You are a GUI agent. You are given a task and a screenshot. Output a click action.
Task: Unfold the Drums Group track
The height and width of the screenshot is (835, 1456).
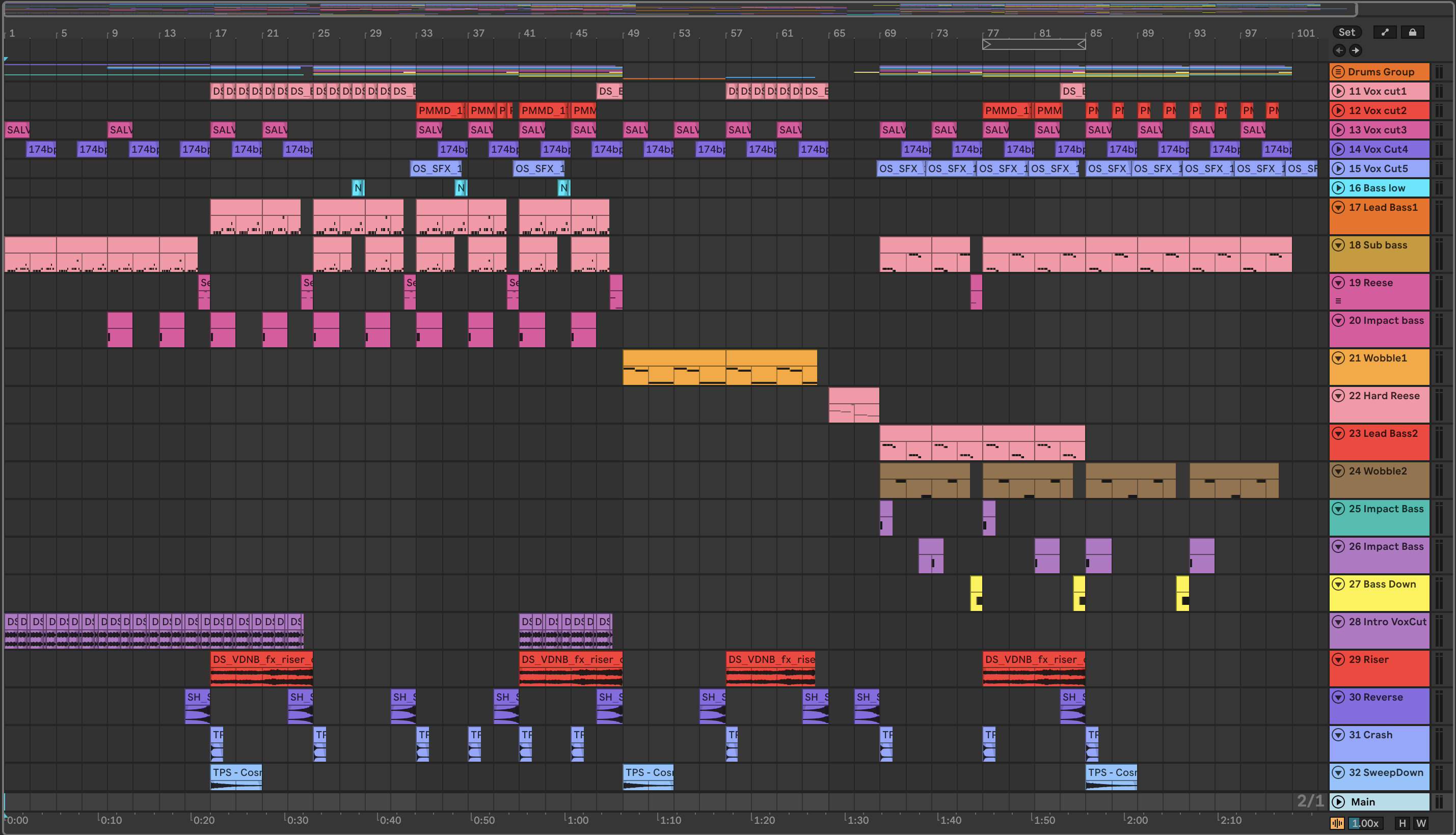pos(1338,72)
